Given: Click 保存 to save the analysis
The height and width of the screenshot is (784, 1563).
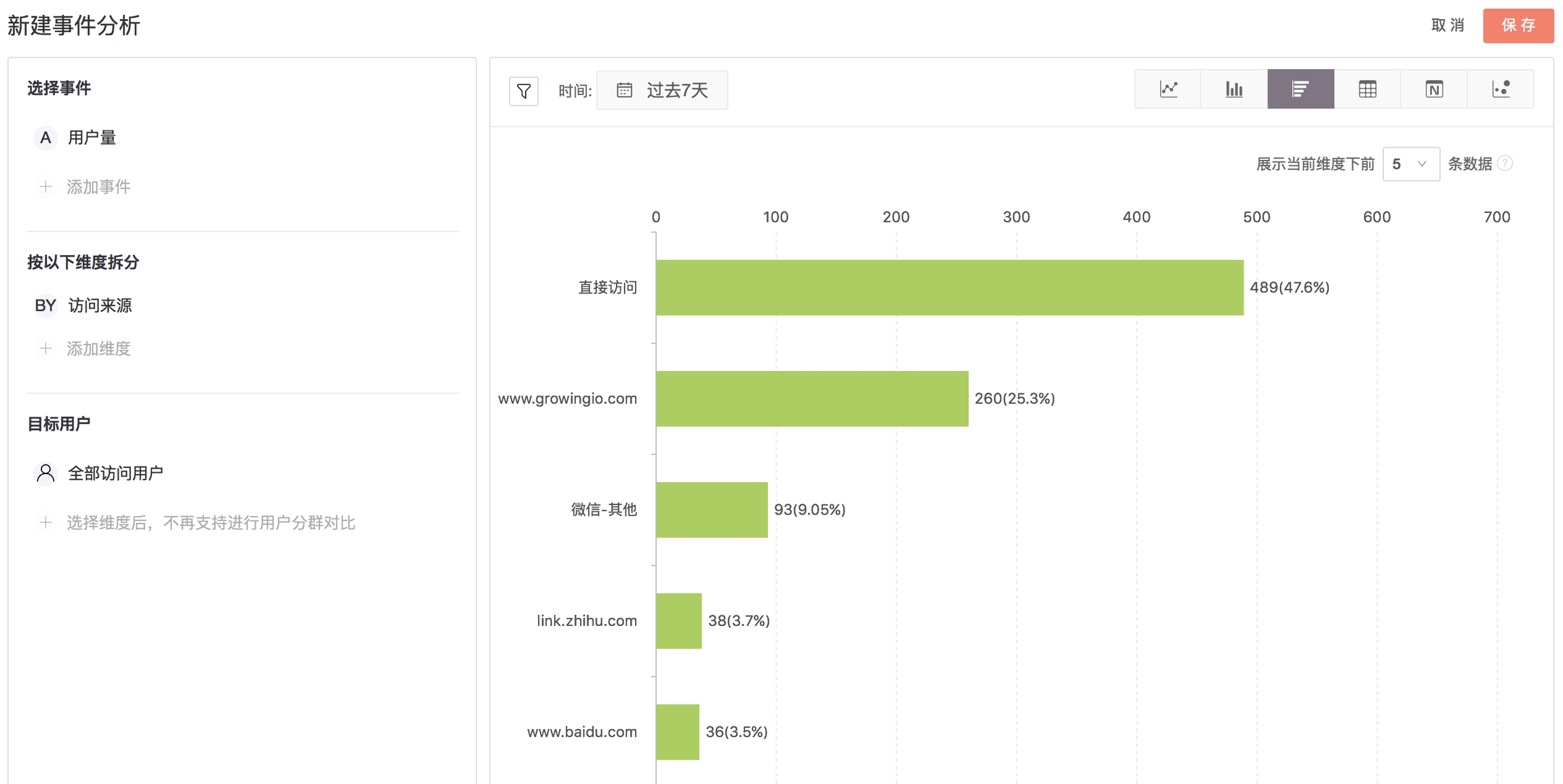Looking at the screenshot, I should click(1518, 26).
